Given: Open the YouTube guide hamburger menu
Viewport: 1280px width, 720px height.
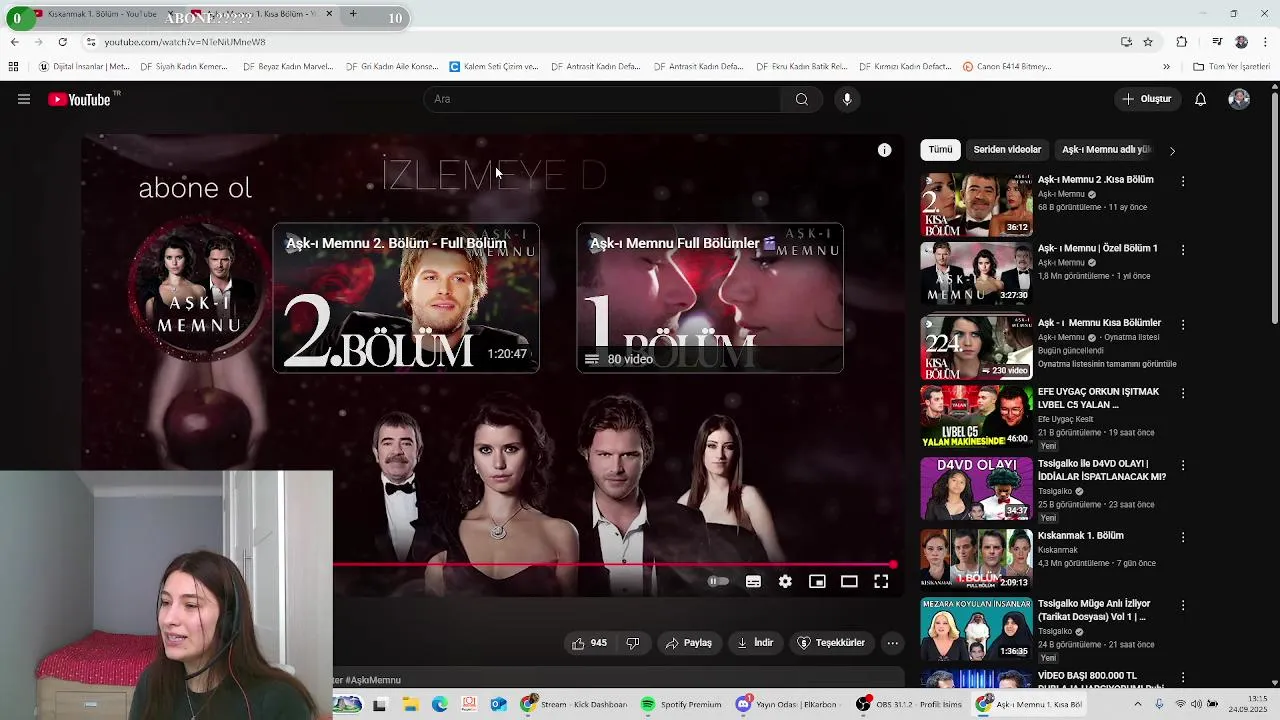Looking at the screenshot, I should (24, 99).
